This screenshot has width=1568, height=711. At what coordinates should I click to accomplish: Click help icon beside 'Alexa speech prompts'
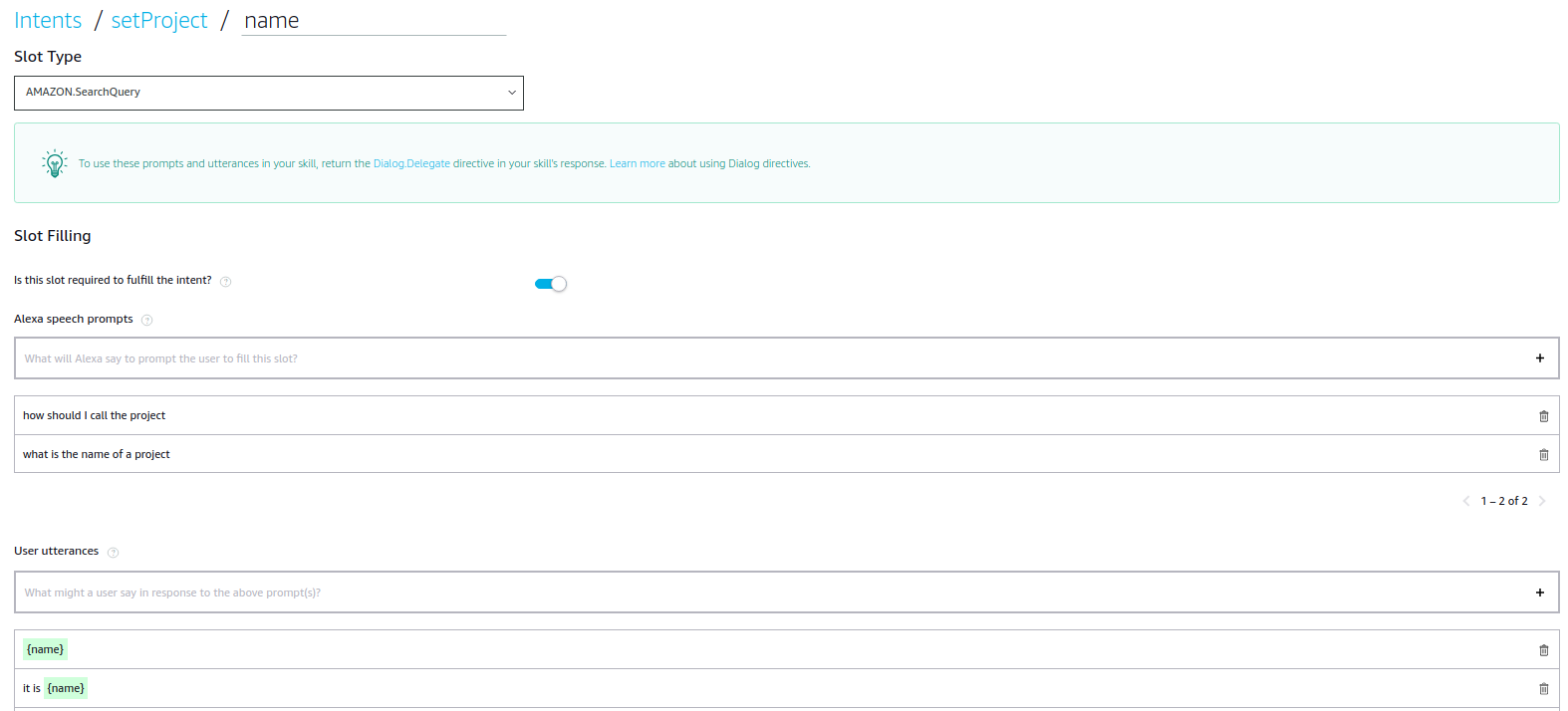click(x=147, y=321)
